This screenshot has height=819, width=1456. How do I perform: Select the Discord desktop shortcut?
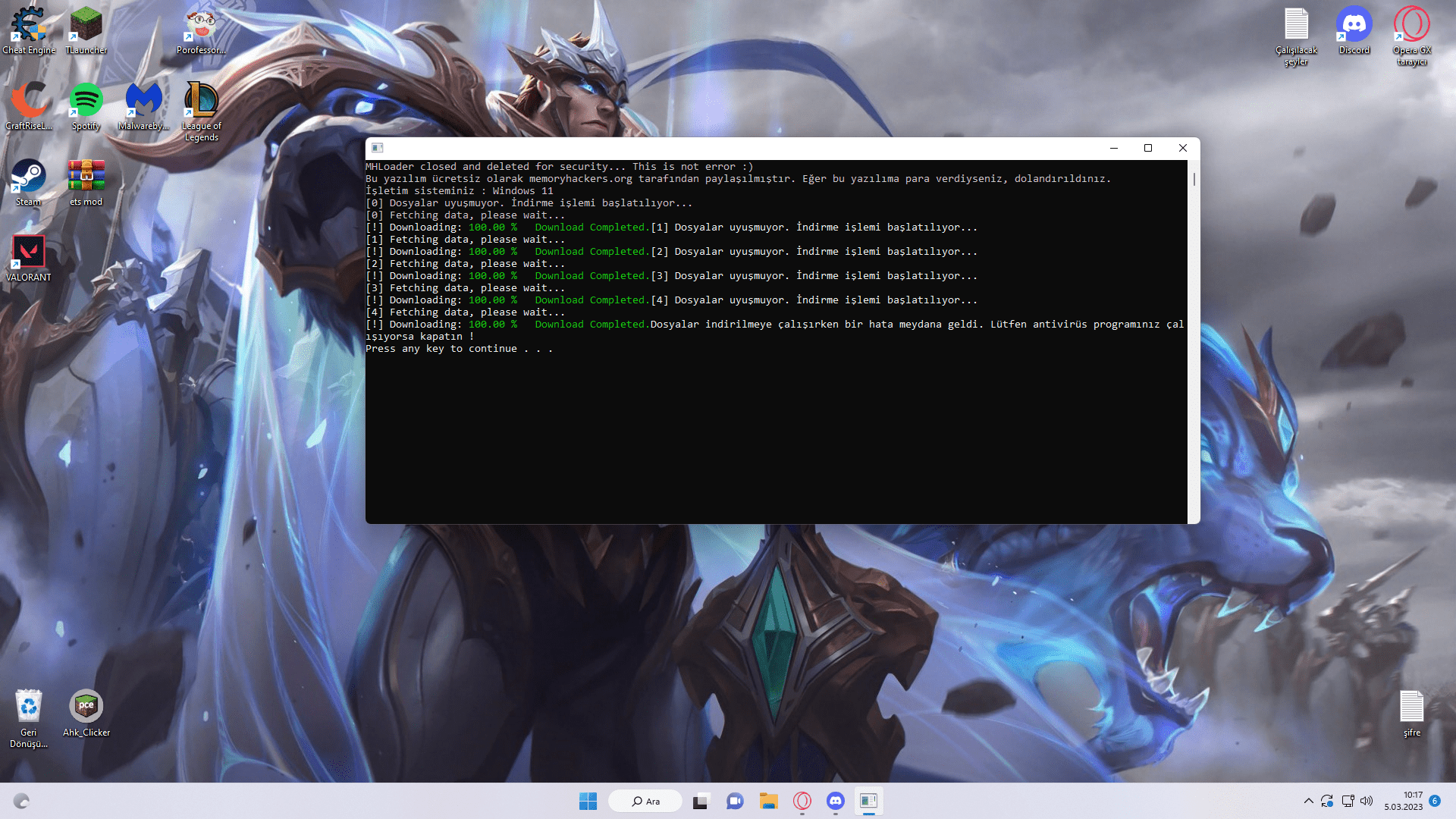[1354, 30]
